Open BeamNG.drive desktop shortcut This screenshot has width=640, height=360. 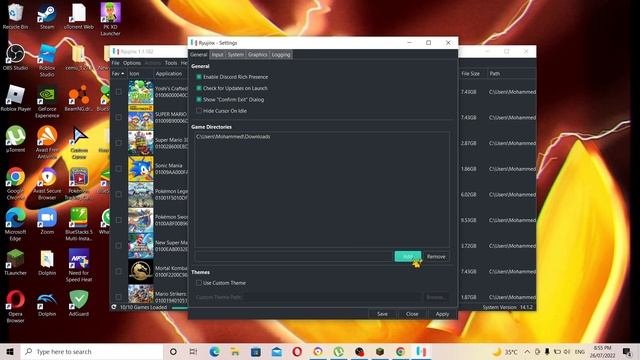79,98
